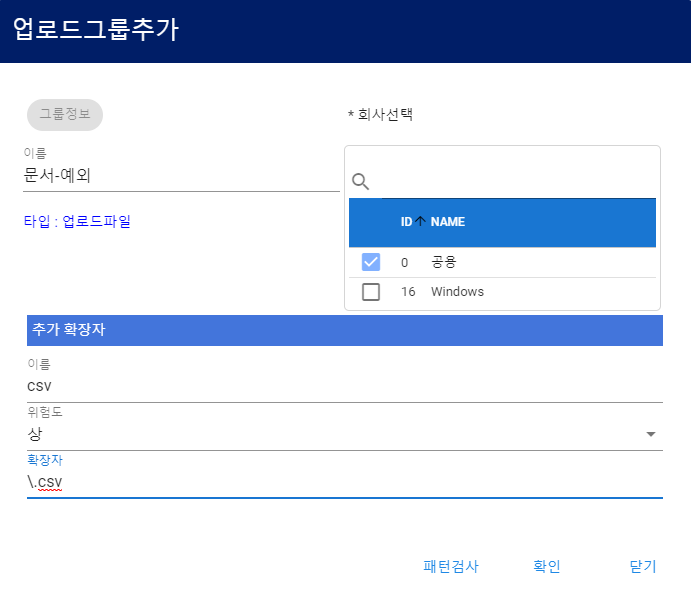Click the ID value 16

click(408, 292)
